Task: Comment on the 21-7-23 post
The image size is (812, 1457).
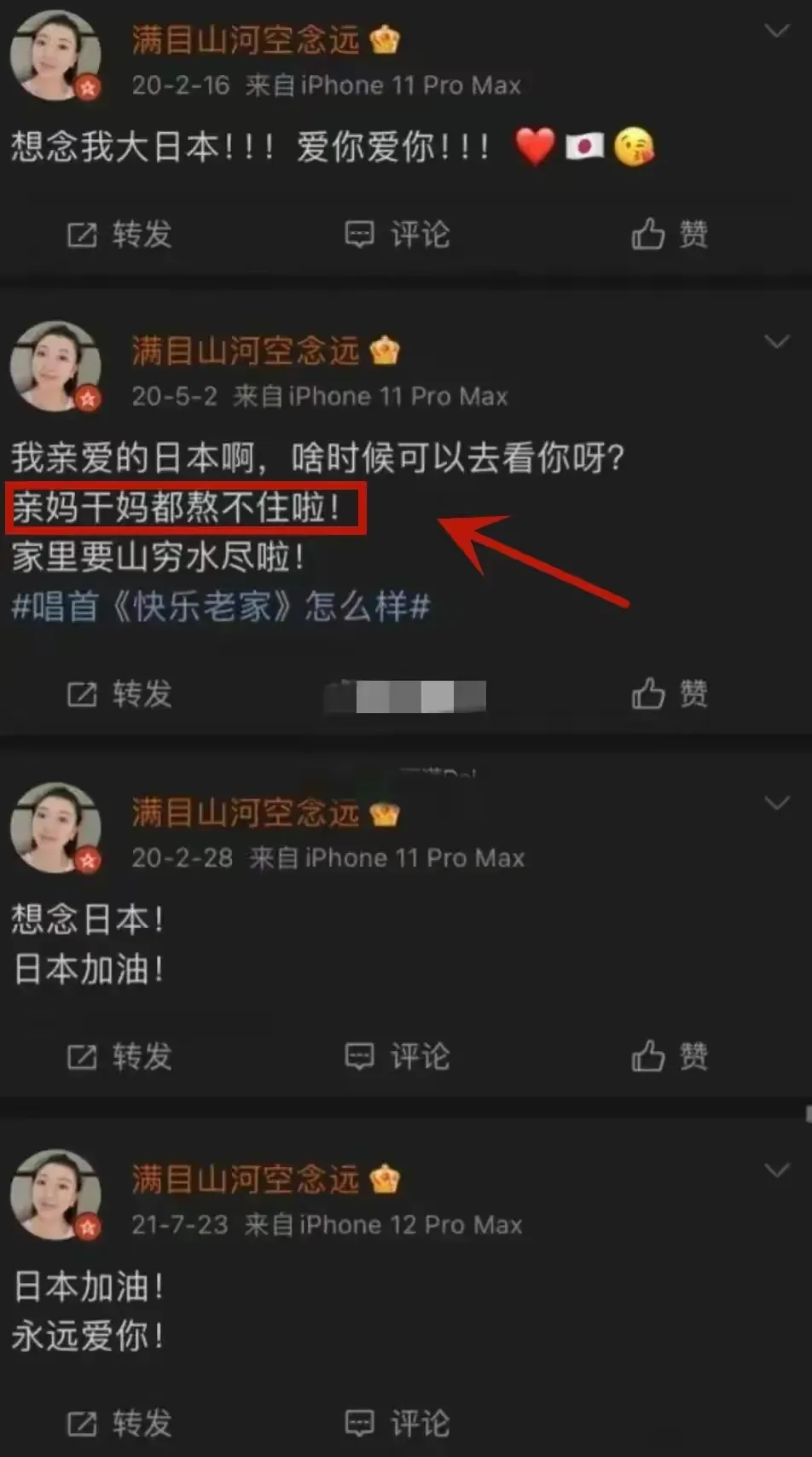Action: tap(397, 1422)
